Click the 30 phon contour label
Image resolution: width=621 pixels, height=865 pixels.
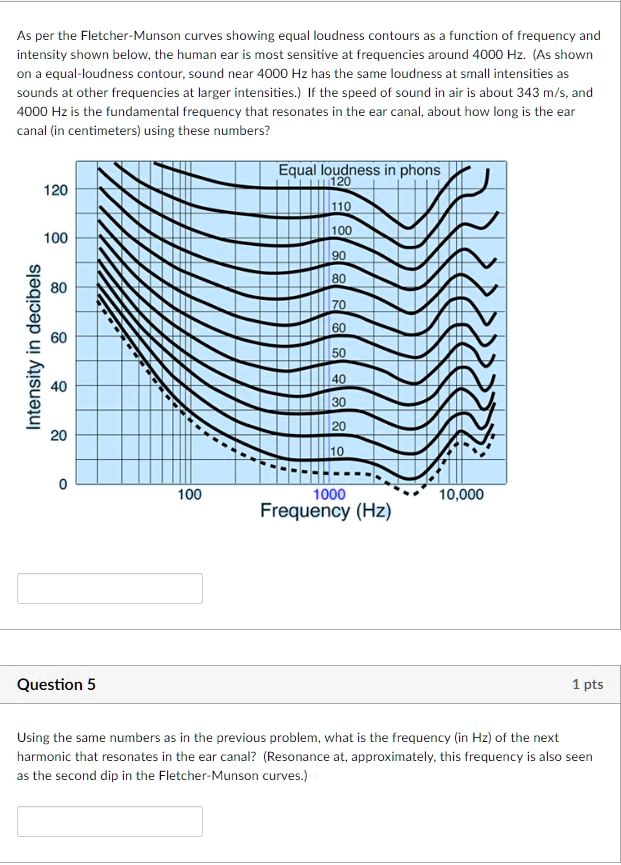pyautogui.click(x=338, y=401)
